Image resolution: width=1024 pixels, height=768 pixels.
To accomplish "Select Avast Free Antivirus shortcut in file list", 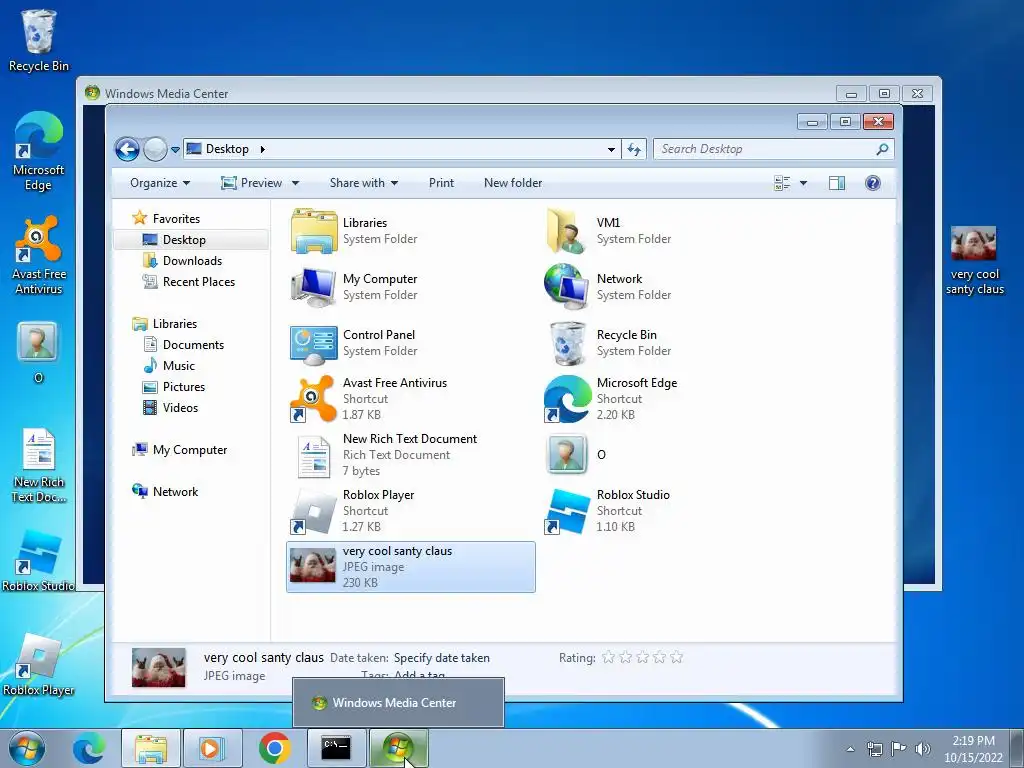I will [x=313, y=398].
